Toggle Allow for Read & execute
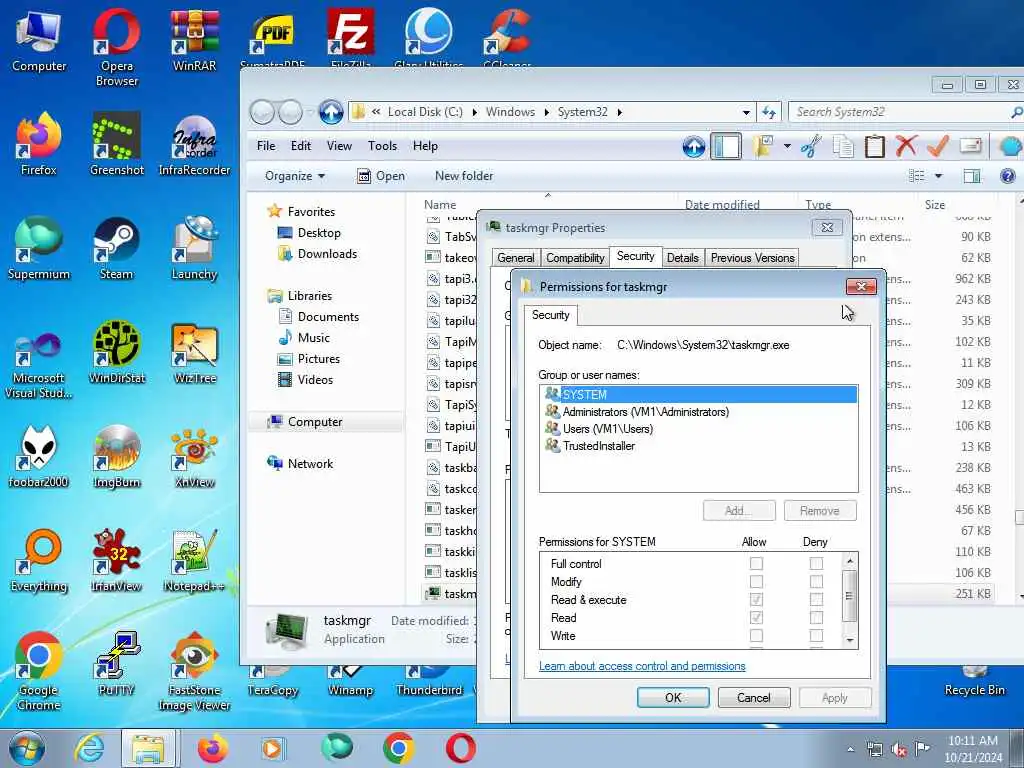 tap(756, 600)
